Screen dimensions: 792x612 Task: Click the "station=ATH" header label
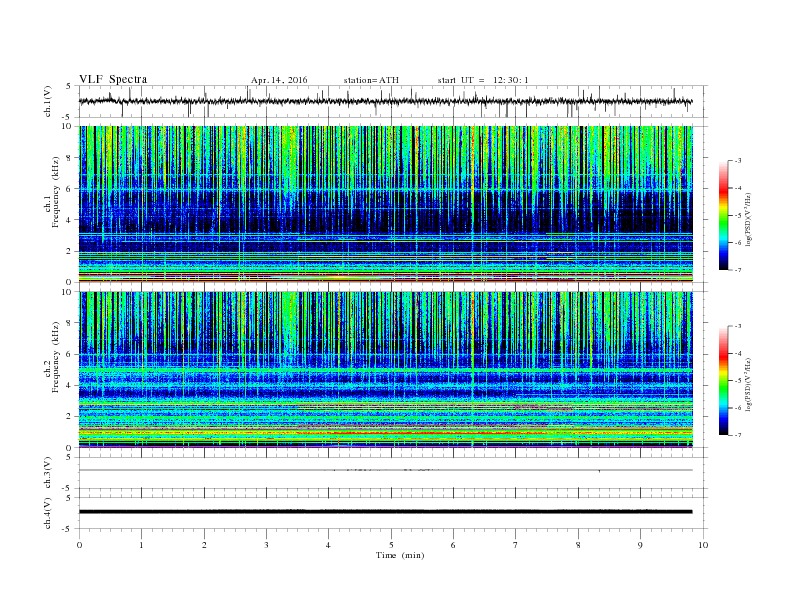point(371,80)
